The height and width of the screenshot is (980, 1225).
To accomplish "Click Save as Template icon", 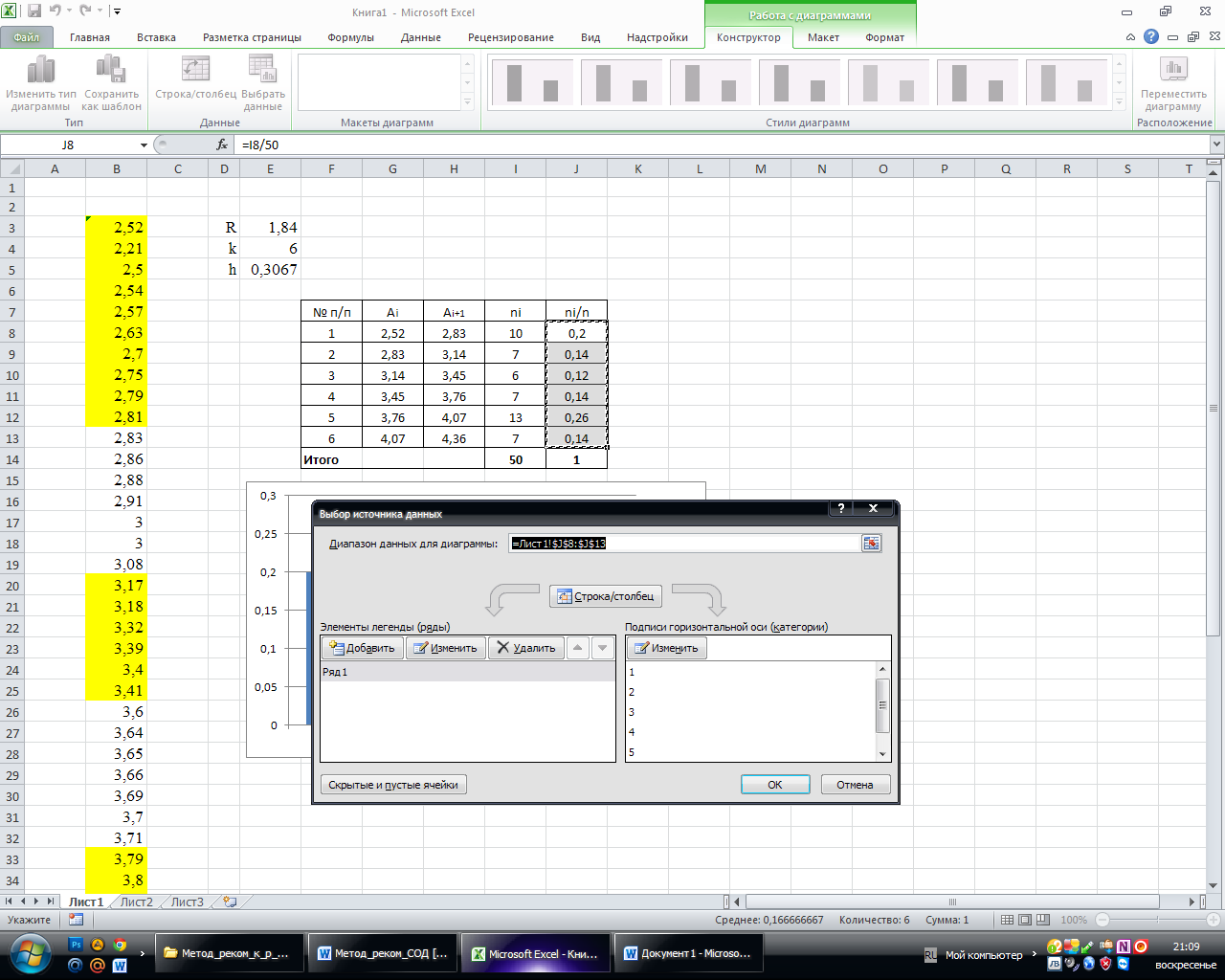I will pos(111,69).
